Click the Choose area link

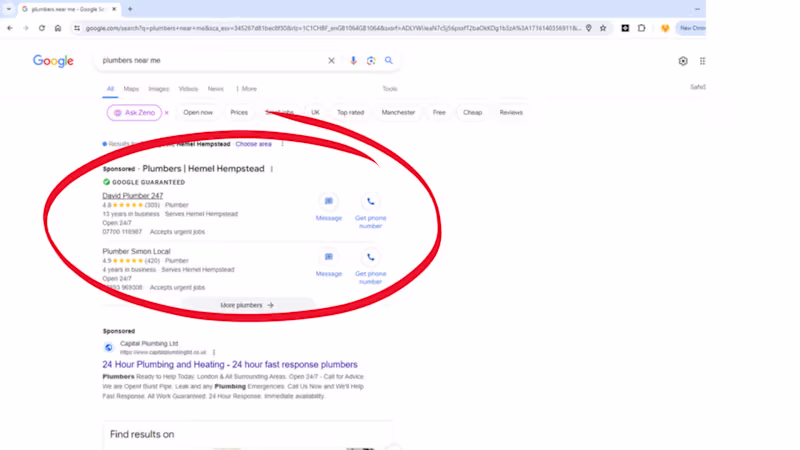[x=254, y=144]
